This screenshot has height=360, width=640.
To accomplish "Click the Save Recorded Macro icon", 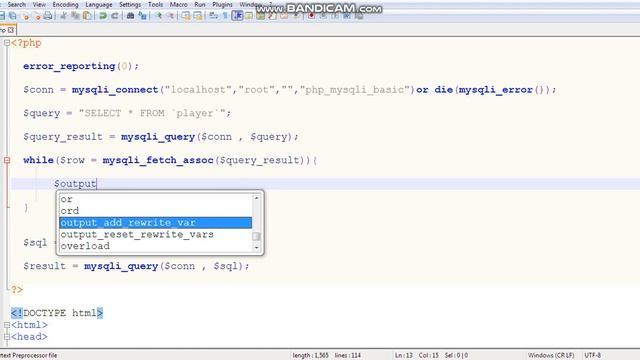I will click(358, 16).
